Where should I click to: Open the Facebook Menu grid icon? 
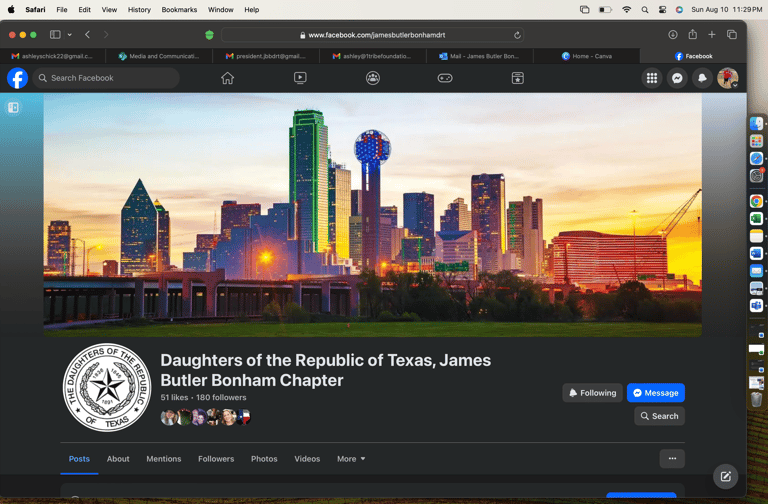coord(652,78)
